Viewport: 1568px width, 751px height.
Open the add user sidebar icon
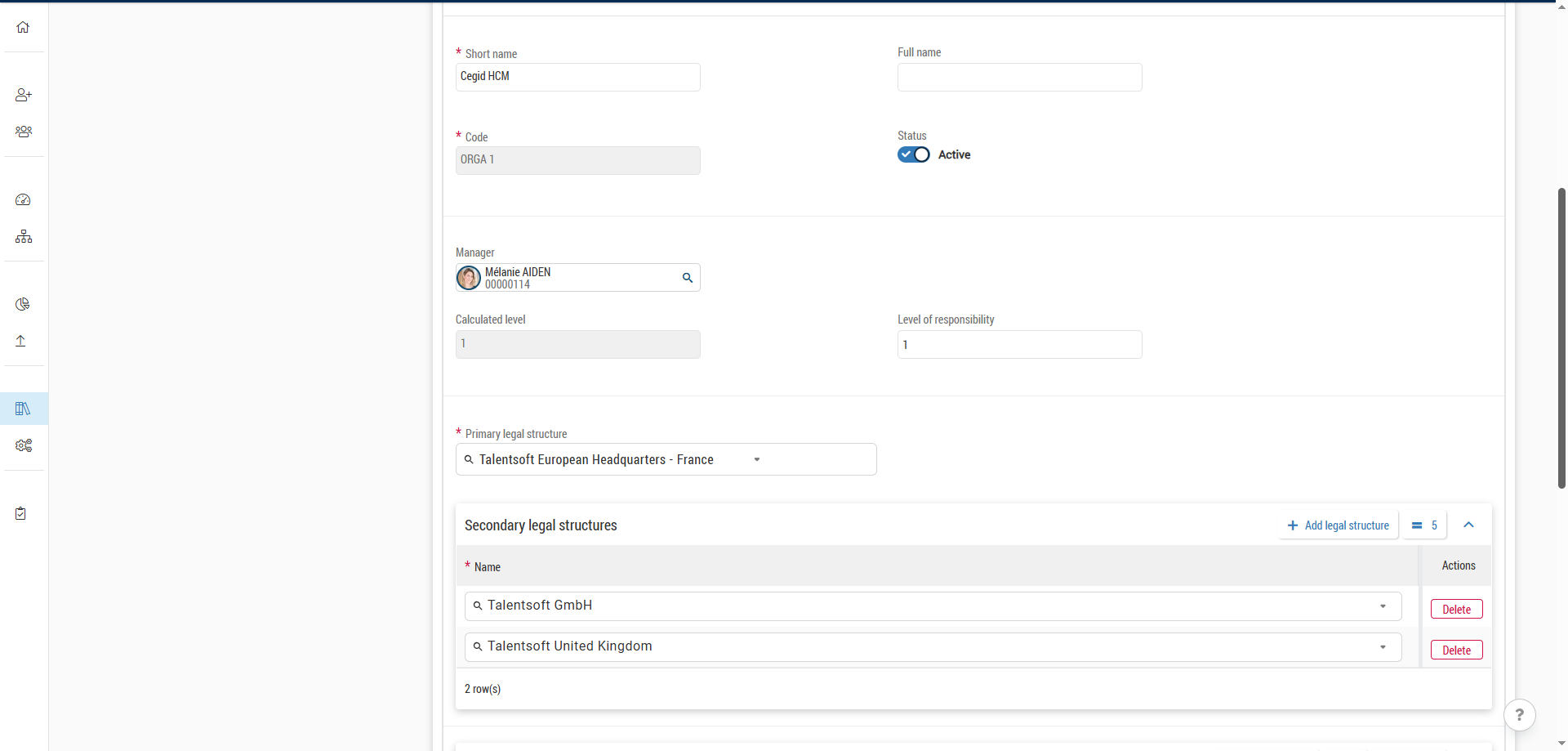pos(23,95)
